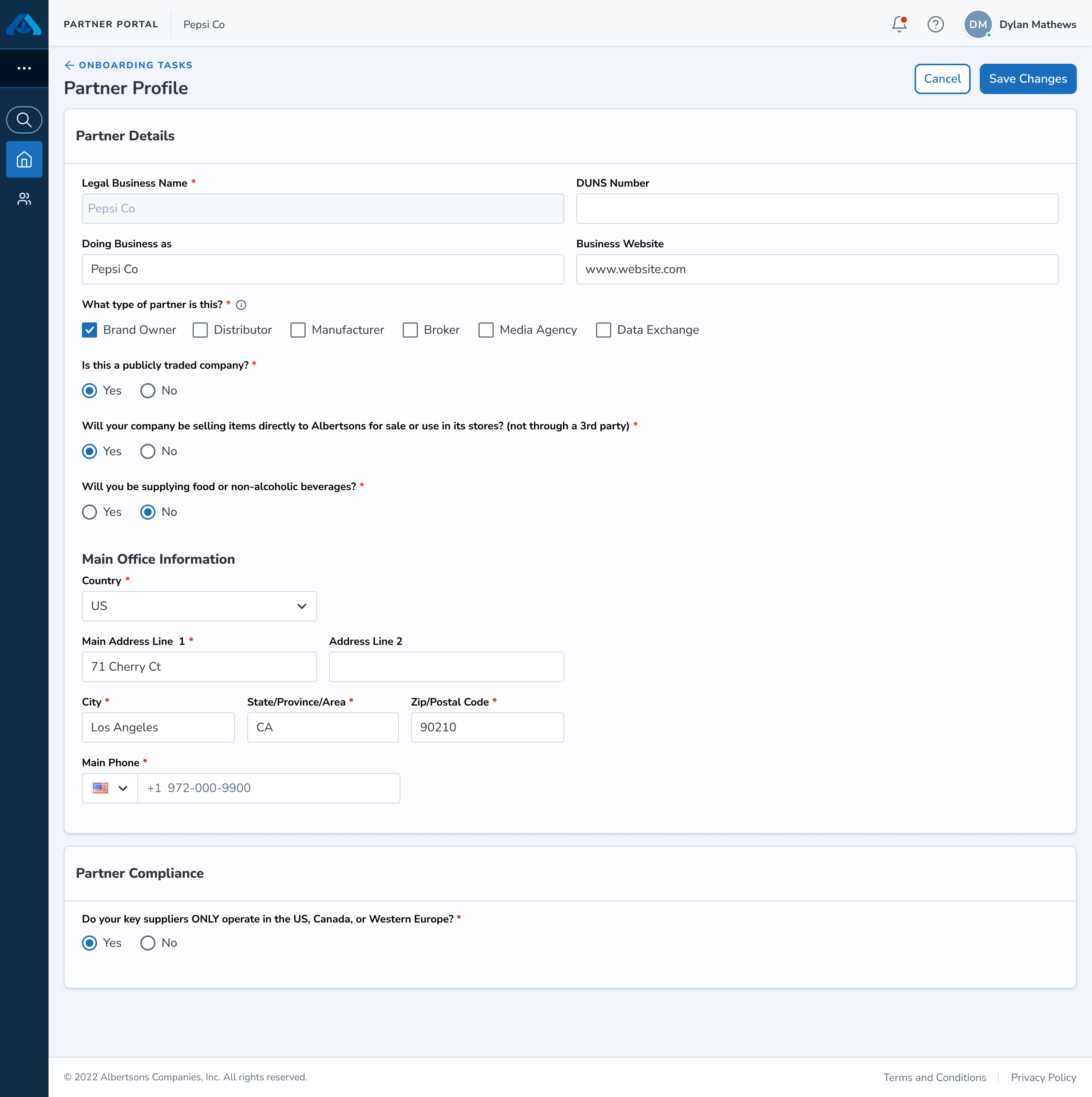
Task: Open notifications bell
Action: (x=899, y=24)
